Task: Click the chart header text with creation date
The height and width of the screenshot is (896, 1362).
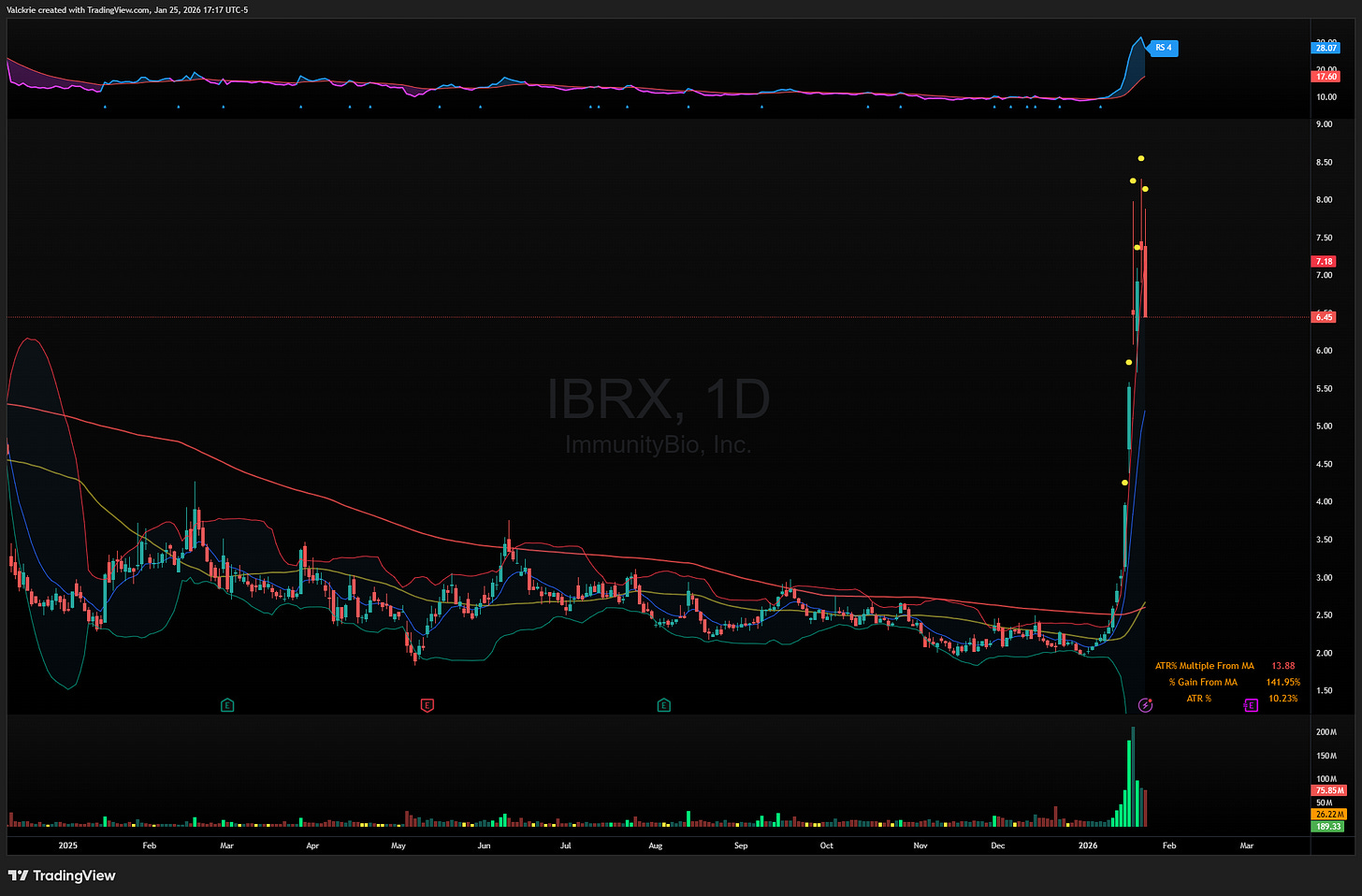Action: tap(127, 9)
